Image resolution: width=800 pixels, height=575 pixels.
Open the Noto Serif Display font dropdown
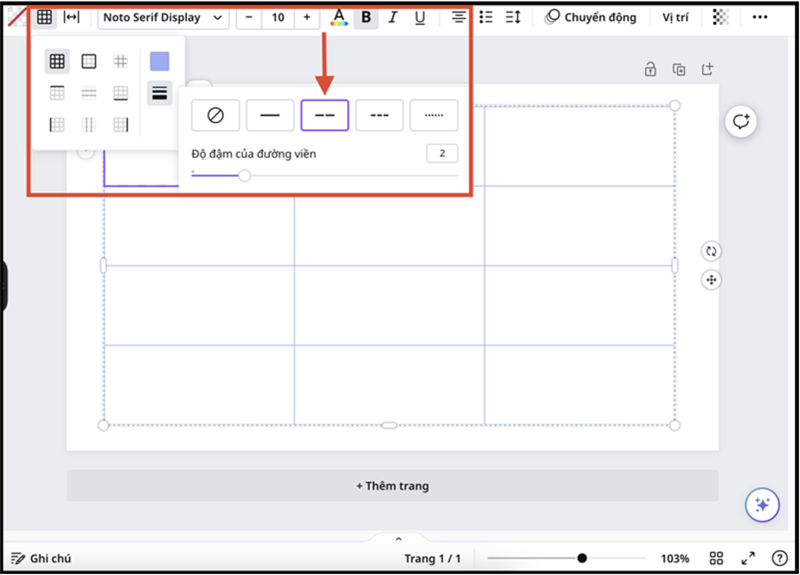coord(163,17)
